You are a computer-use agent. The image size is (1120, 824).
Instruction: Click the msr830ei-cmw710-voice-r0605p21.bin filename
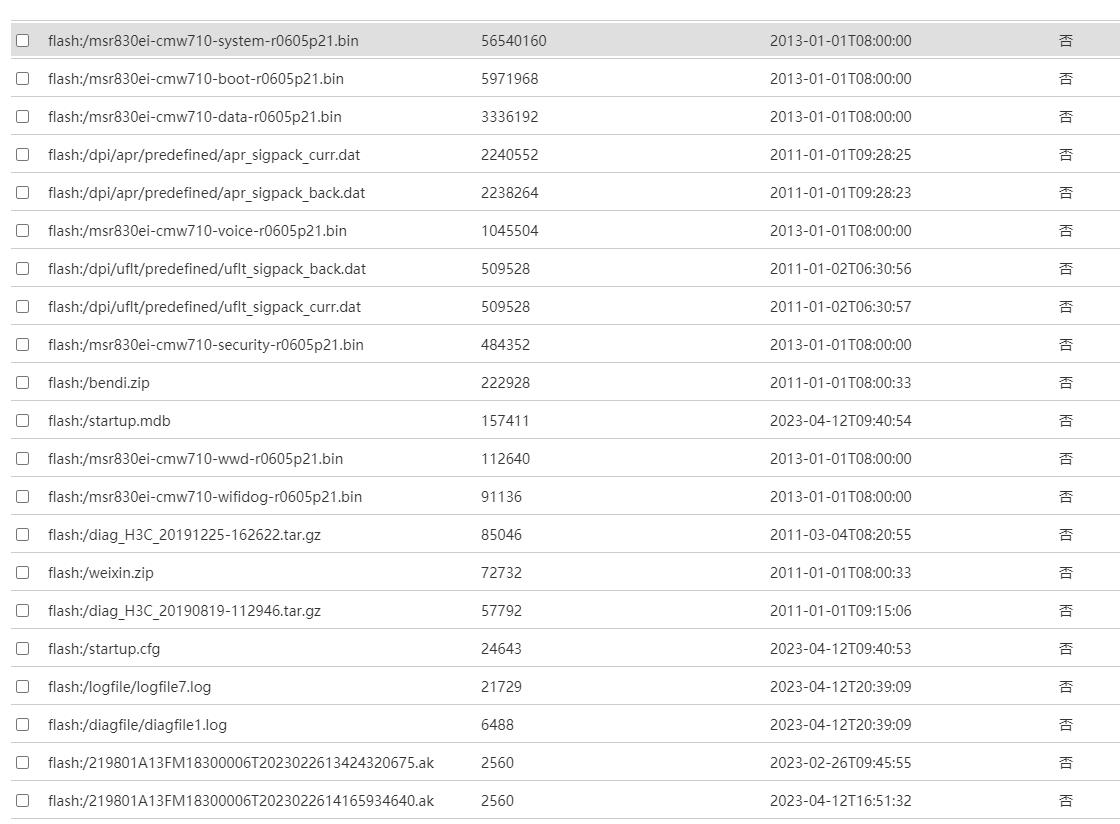197,231
